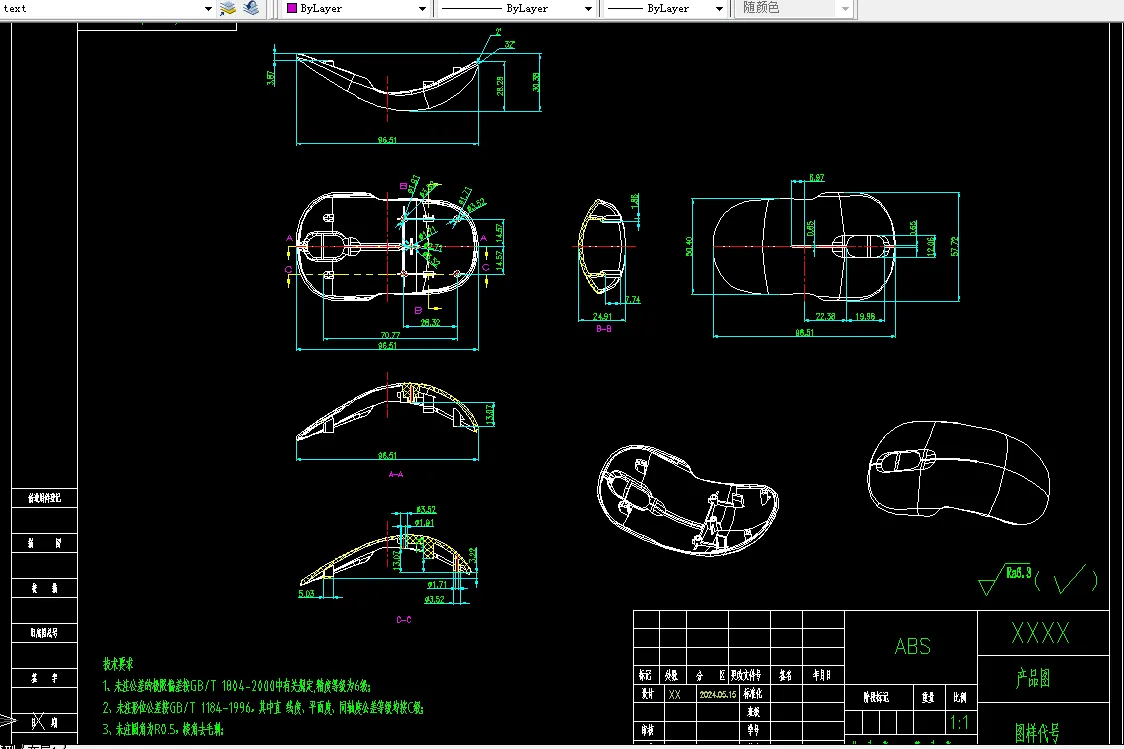This screenshot has width=1124, height=749.
Task: Select the 比例 label cell
Action: [959, 697]
